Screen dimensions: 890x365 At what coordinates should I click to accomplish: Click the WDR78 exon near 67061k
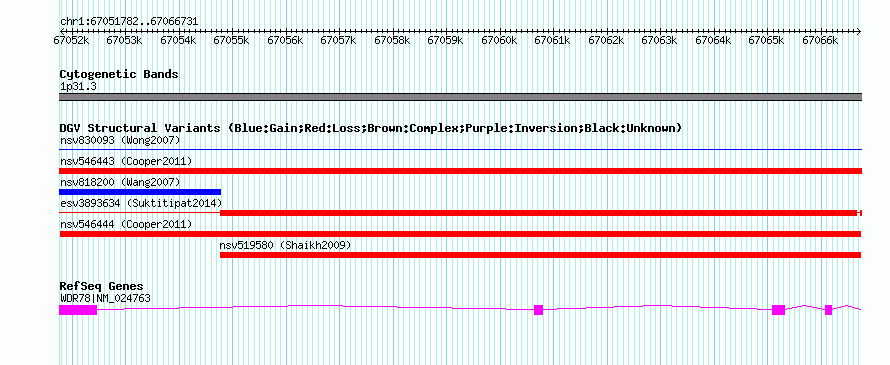coord(539,310)
